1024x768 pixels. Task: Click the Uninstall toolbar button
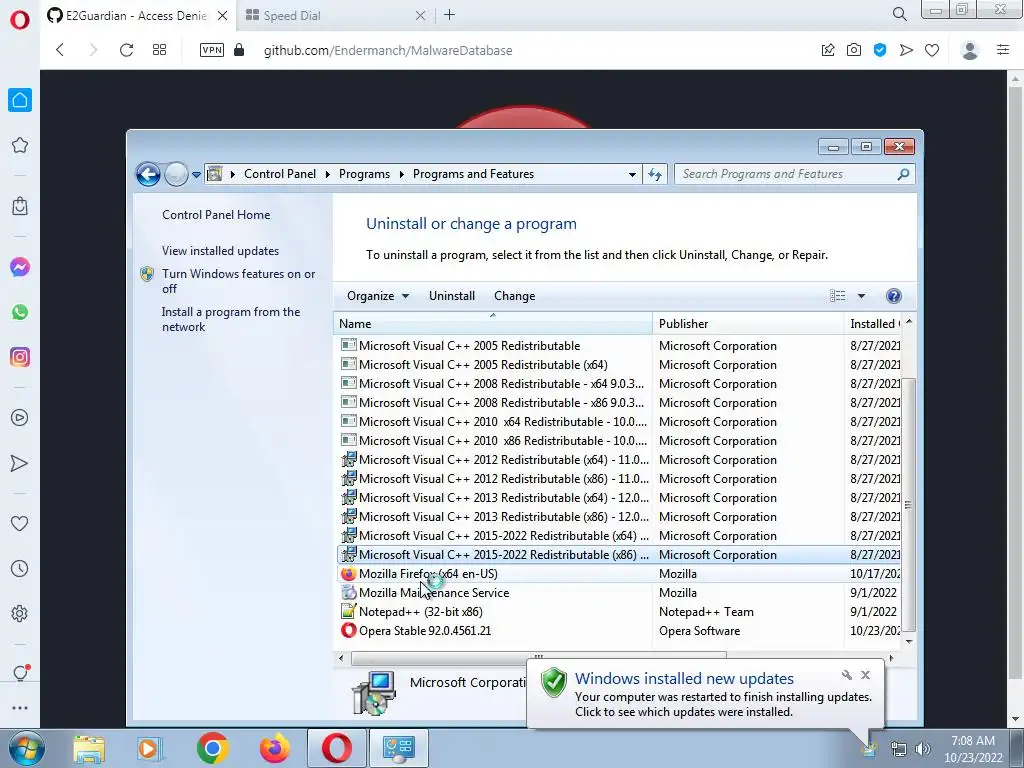(x=452, y=296)
